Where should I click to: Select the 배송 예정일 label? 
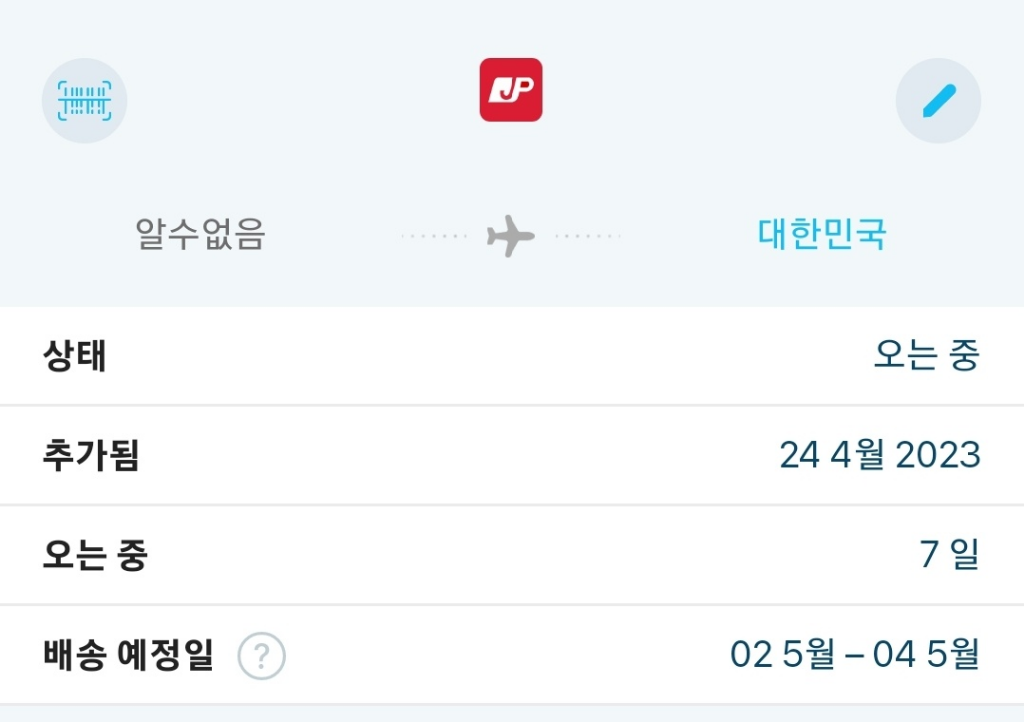coord(128,656)
